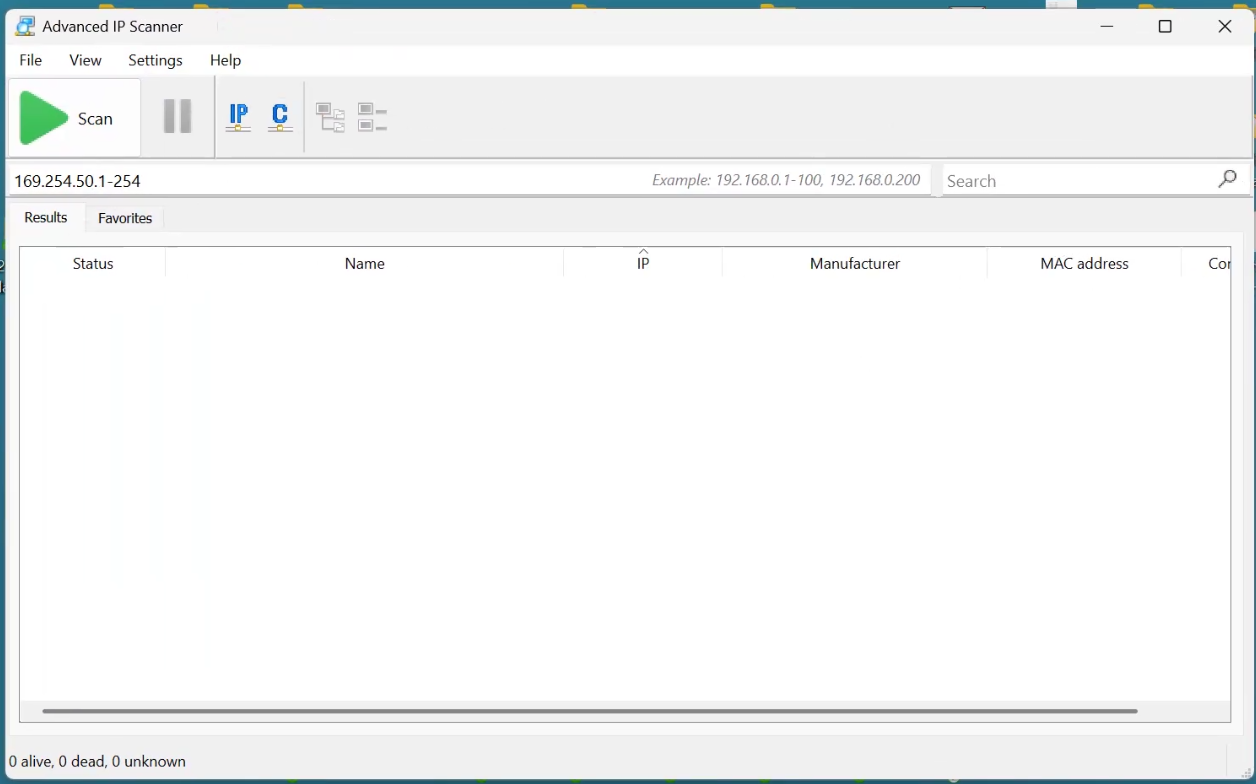
Task: Open the File menu
Action: tap(31, 60)
